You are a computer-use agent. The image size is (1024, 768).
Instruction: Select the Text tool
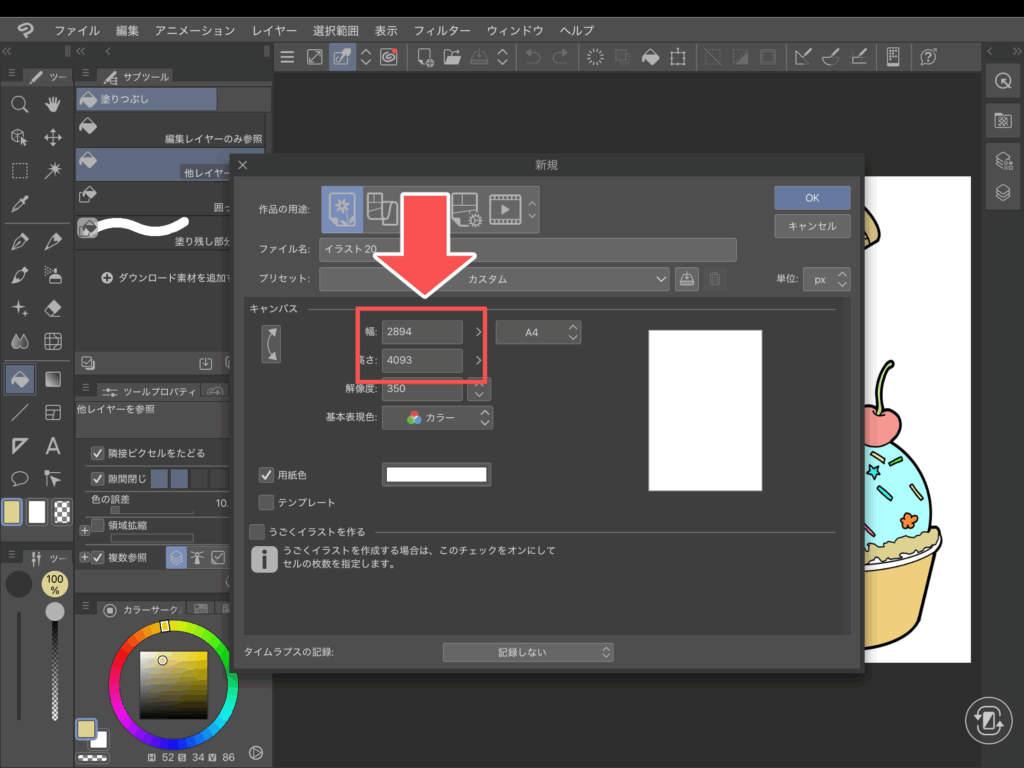(53, 446)
